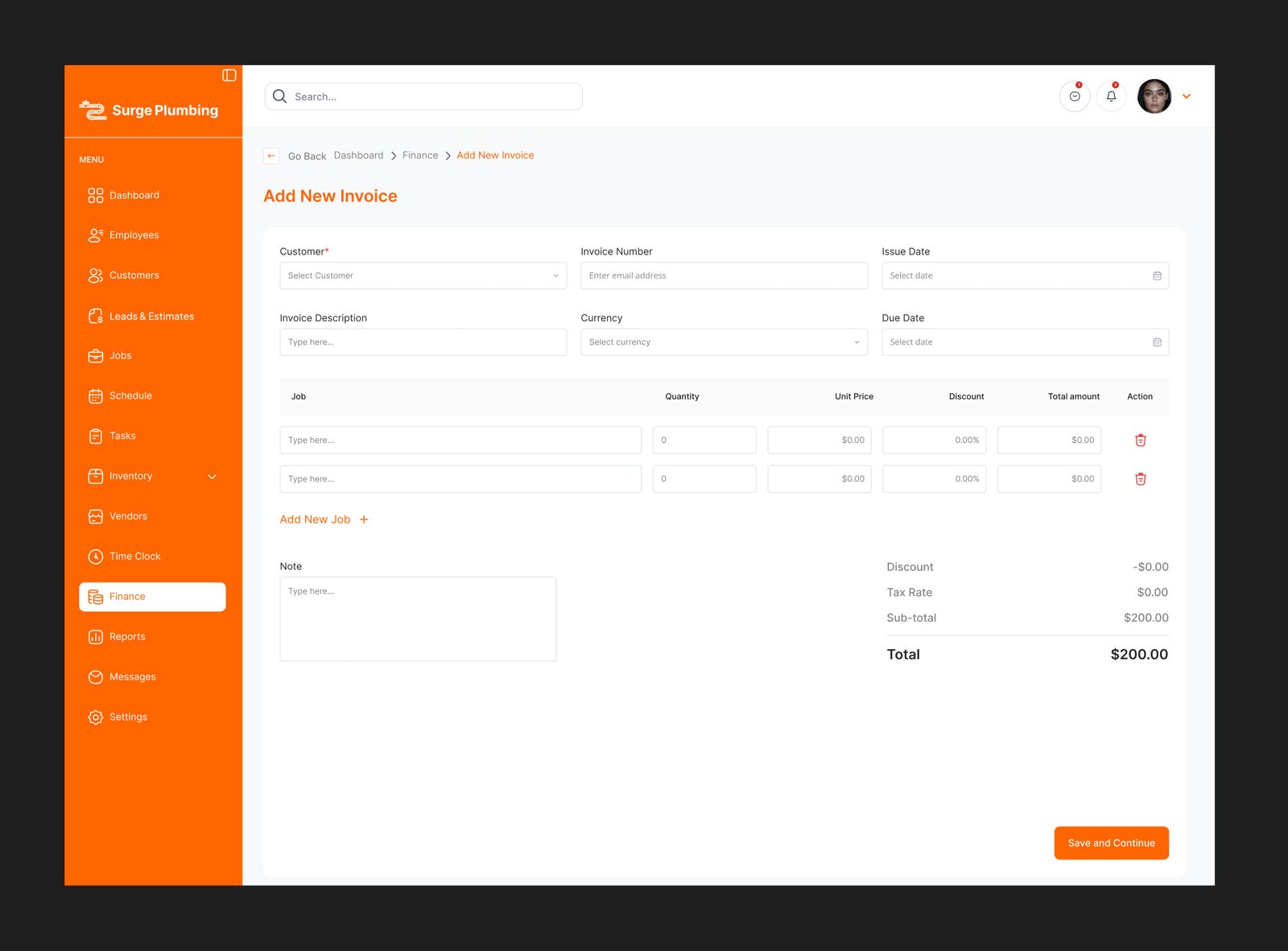
Task: Open Issue Date calendar picker
Action: pos(1157,276)
